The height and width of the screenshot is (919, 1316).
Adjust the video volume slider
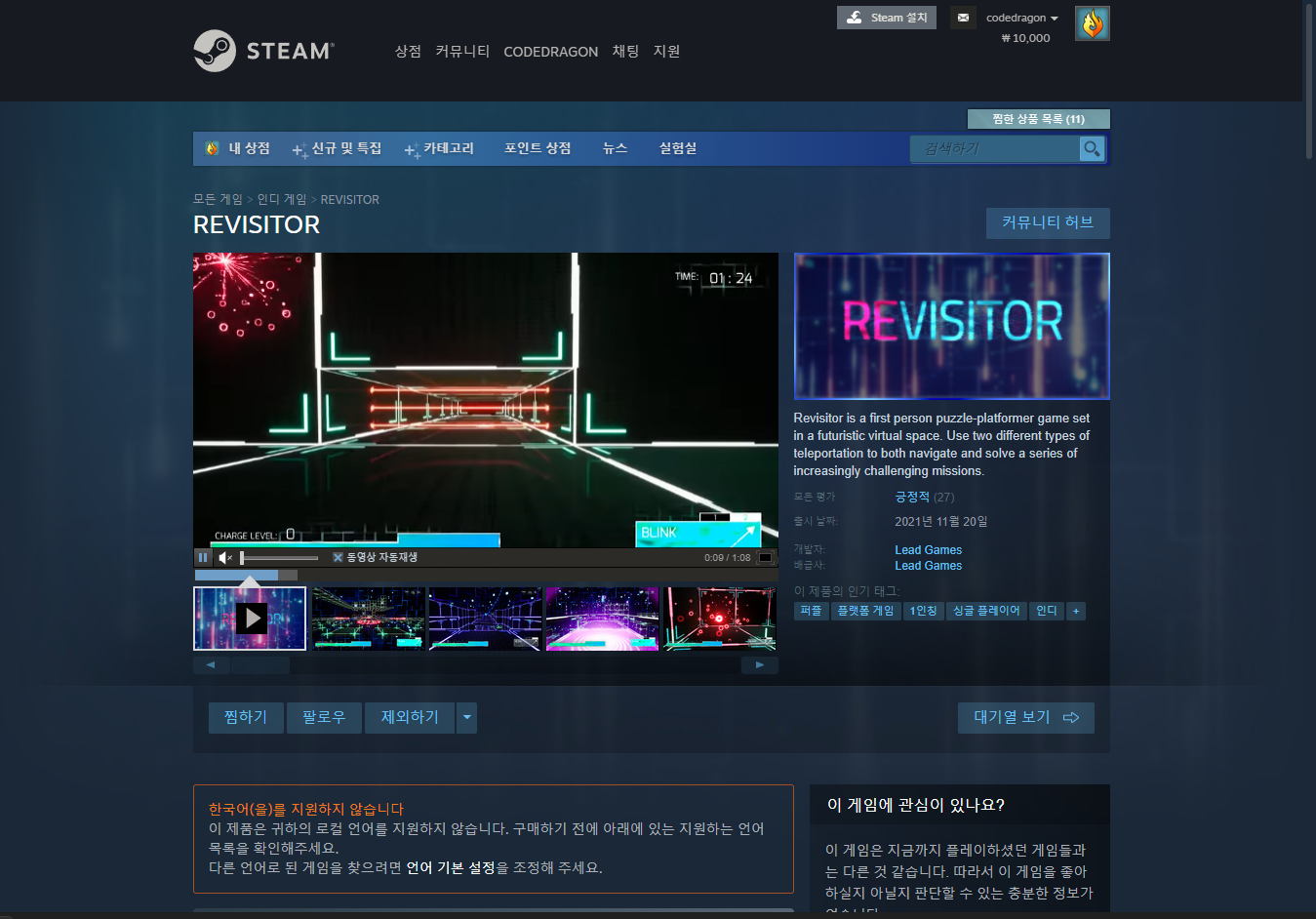(279, 558)
